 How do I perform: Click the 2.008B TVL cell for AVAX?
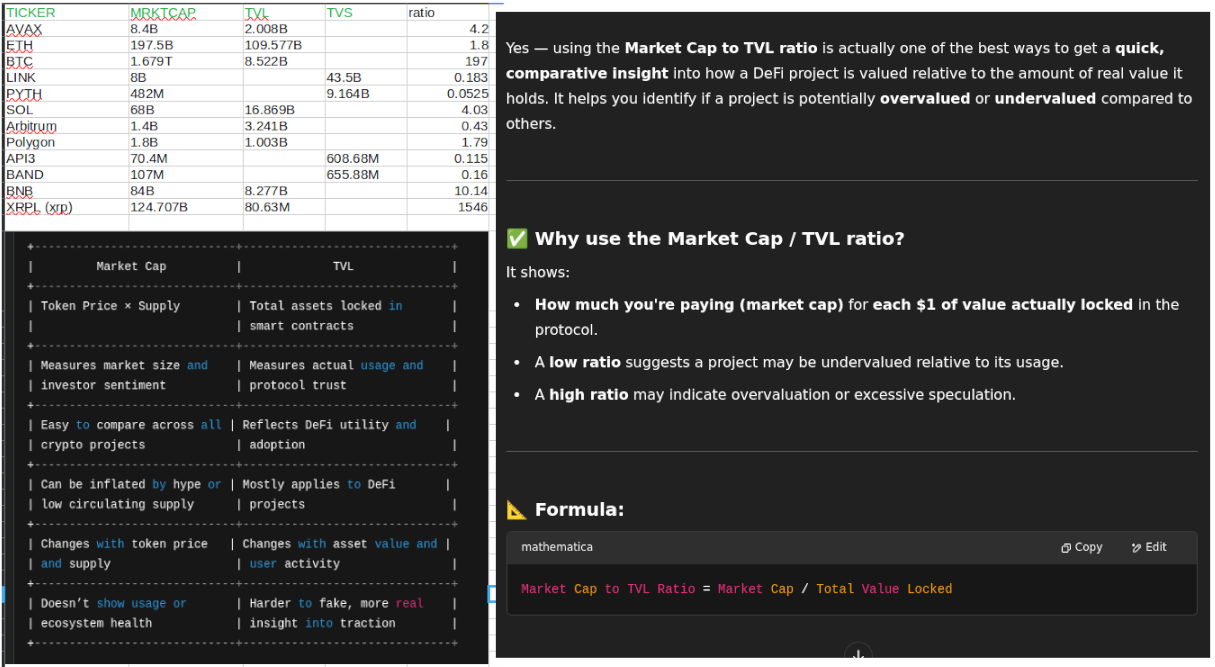click(x=283, y=29)
